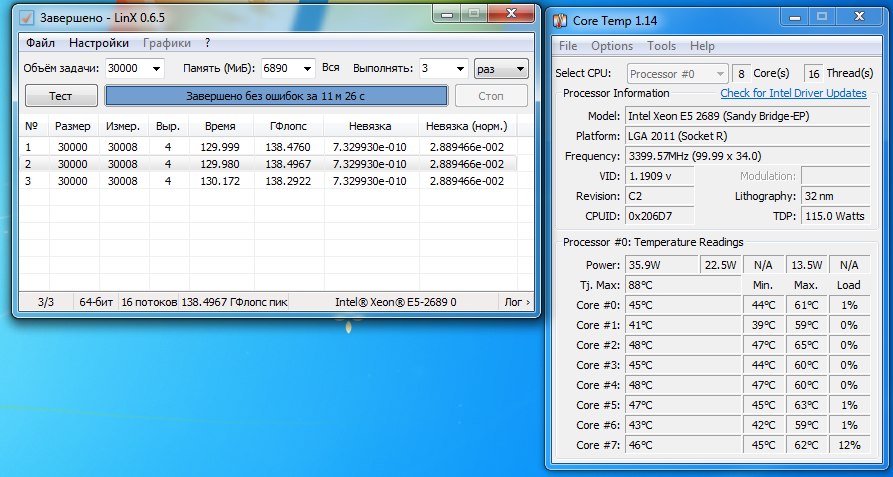Open the Графики menu in LinX
The height and width of the screenshot is (477, 893).
(167, 43)
